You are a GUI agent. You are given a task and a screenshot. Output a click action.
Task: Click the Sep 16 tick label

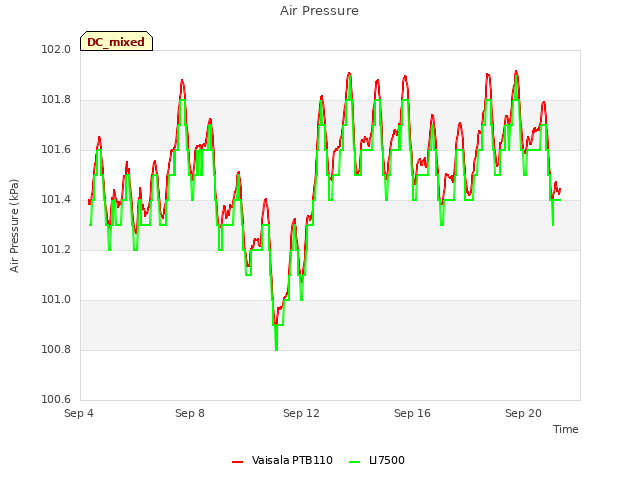coord(412,413)
